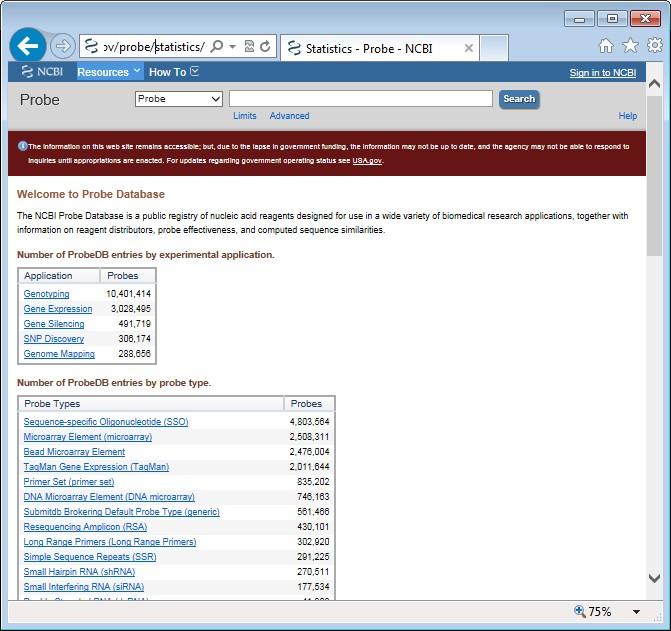
Task: Select the Genotyping count 10,401,414
Action: (x=128, y=294)
